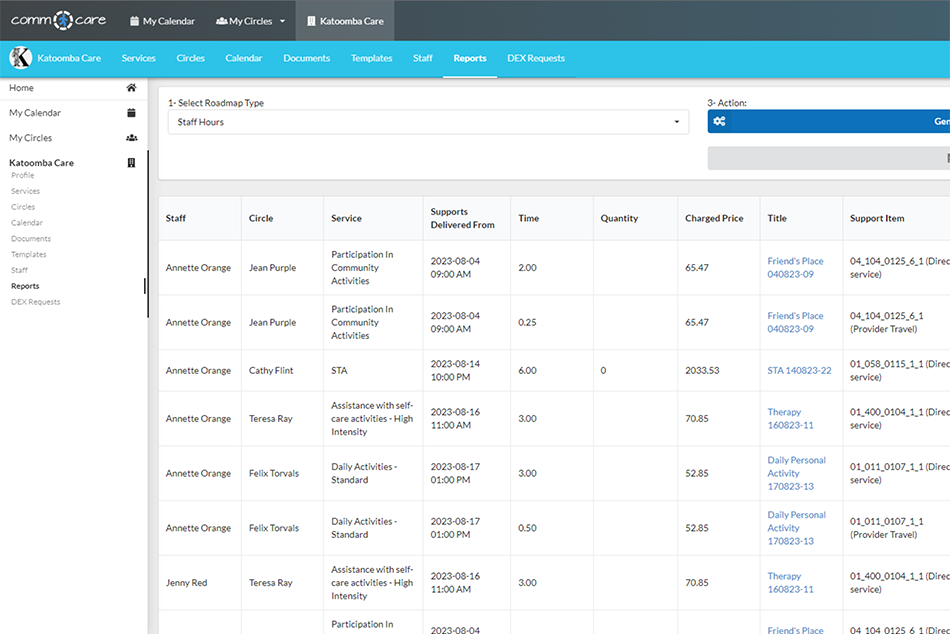Click the gray progress bar below the Action button

pyautogui.click(x=828, y=157)
